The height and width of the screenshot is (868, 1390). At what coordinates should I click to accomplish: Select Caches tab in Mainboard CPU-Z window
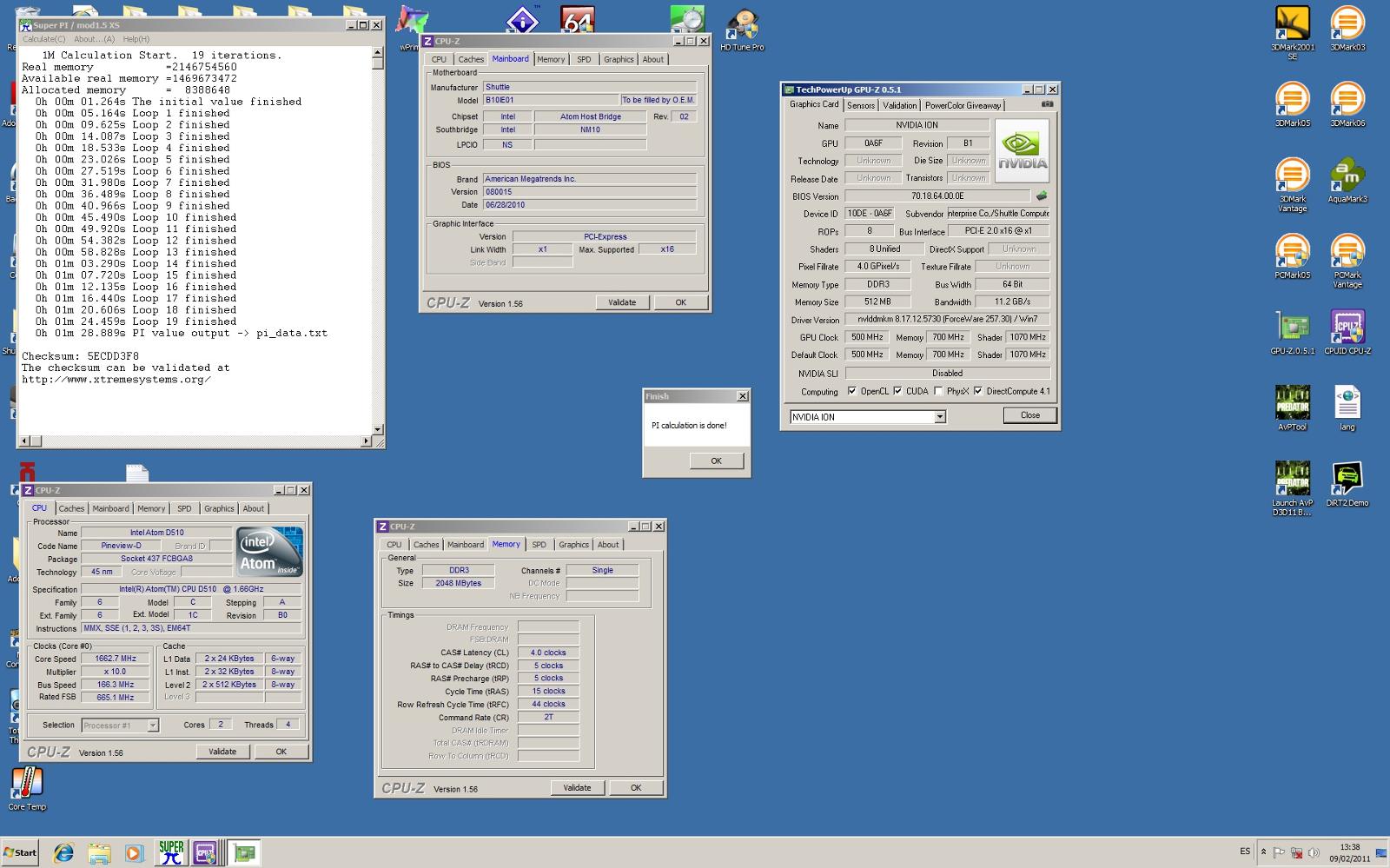pos(471,59)
